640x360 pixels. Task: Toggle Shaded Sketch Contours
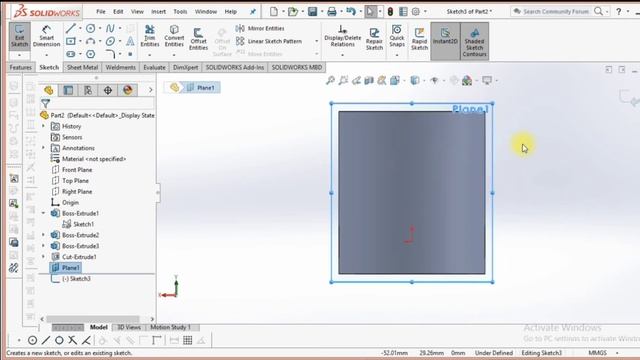tap(474, 42)
